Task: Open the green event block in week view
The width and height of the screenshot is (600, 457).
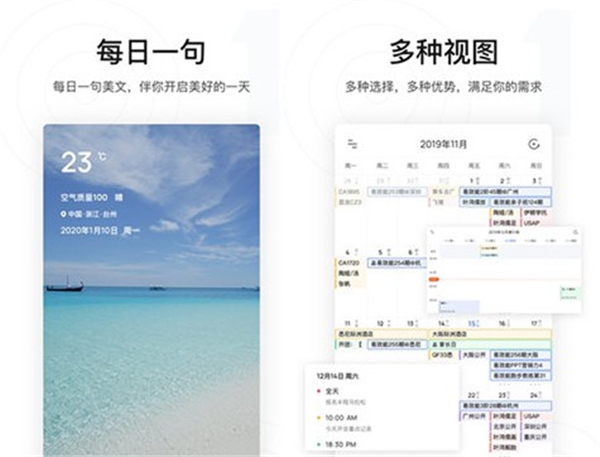Action: click(x=570, y=292)
